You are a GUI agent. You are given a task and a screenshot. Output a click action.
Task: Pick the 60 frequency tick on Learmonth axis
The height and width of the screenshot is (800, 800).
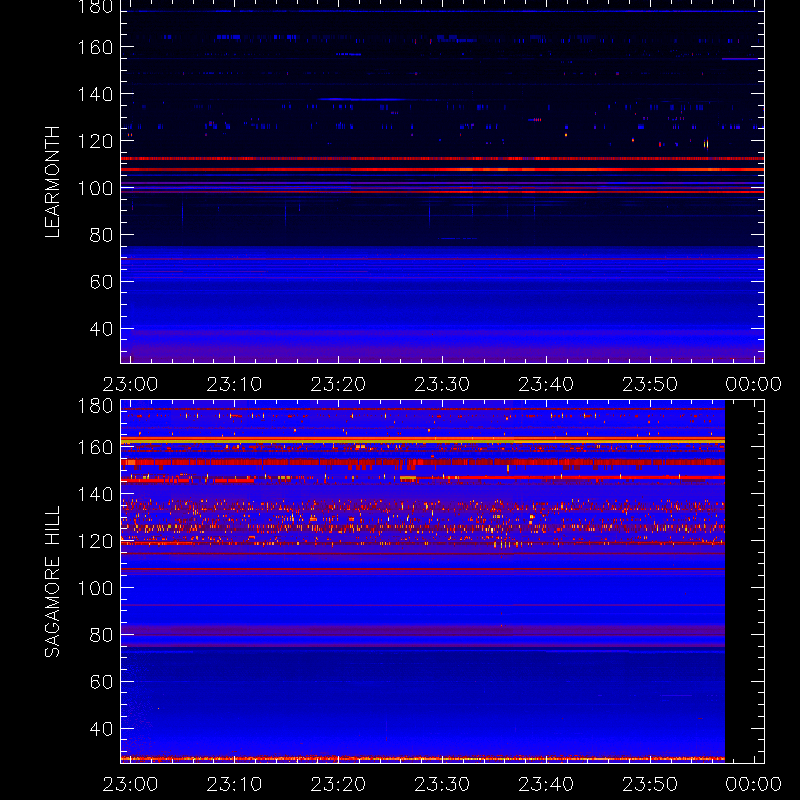pos(101,282)
